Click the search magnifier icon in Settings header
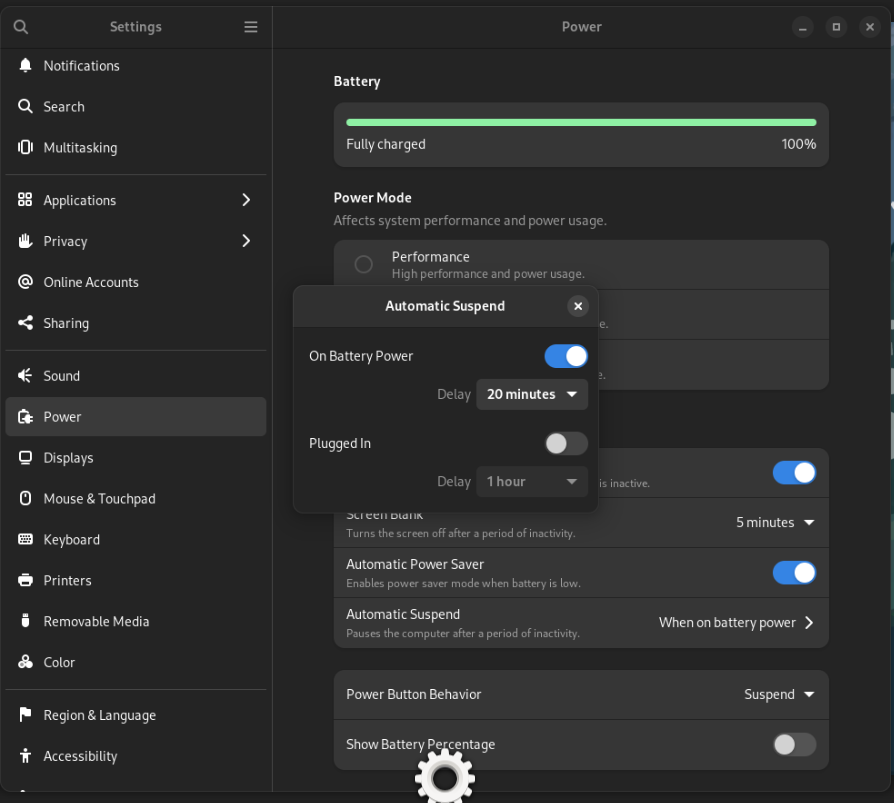 [x=21, y=27]
